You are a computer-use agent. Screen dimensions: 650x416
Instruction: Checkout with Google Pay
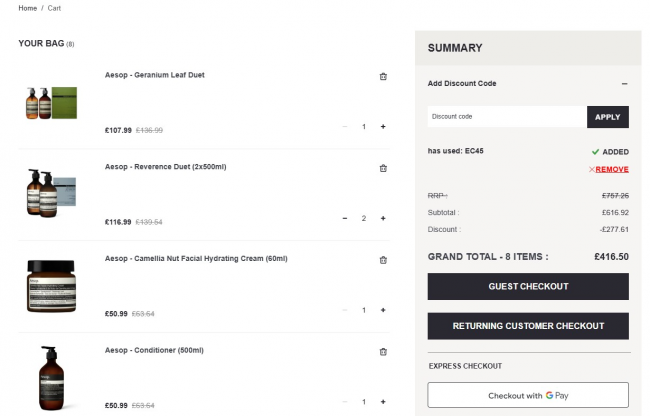click(x=528, y=395)
